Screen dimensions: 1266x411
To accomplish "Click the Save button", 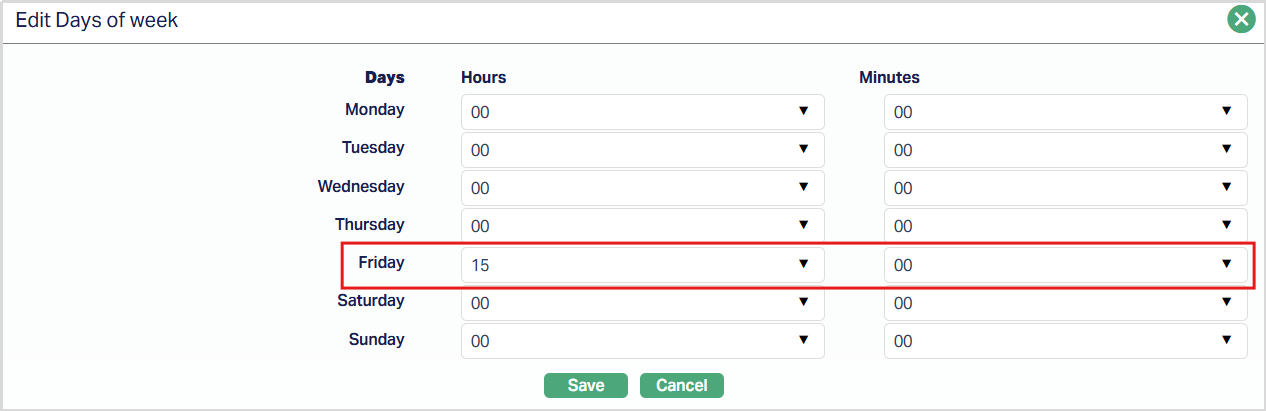I will tap(585, 385).
